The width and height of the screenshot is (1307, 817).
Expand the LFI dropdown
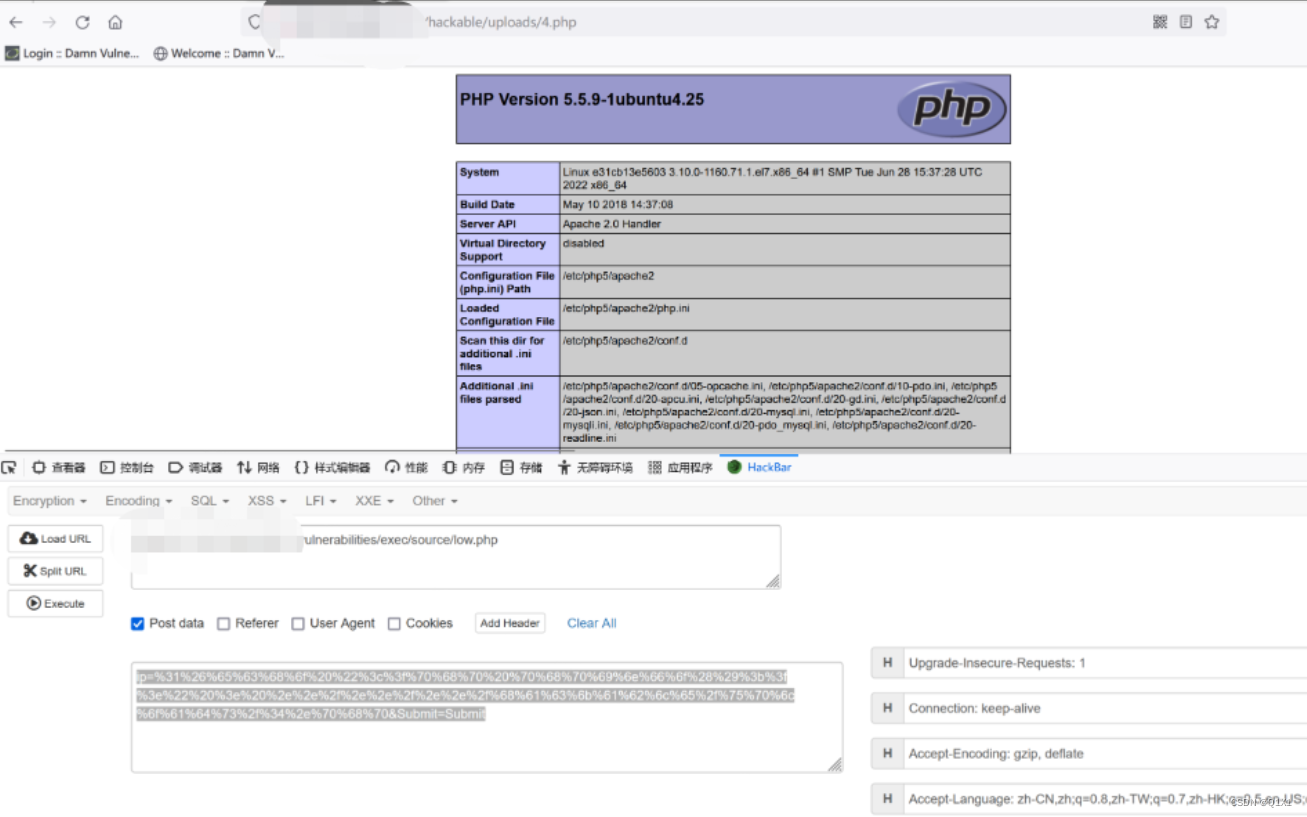(x=320, y=501)
